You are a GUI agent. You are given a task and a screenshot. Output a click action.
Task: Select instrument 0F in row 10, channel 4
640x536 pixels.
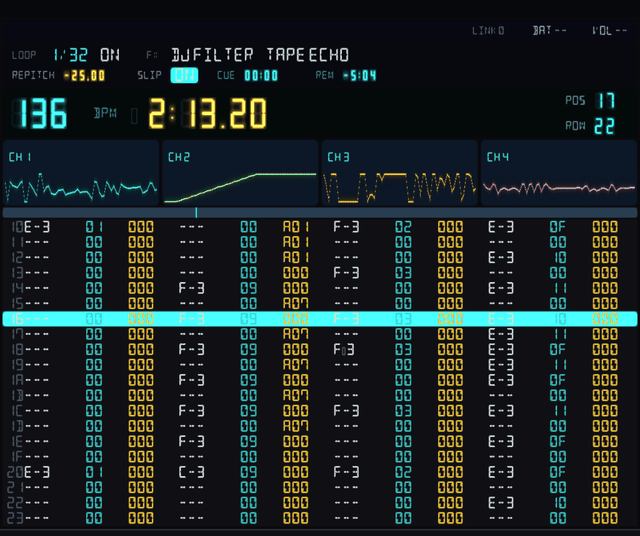click(x=558, y=227)
